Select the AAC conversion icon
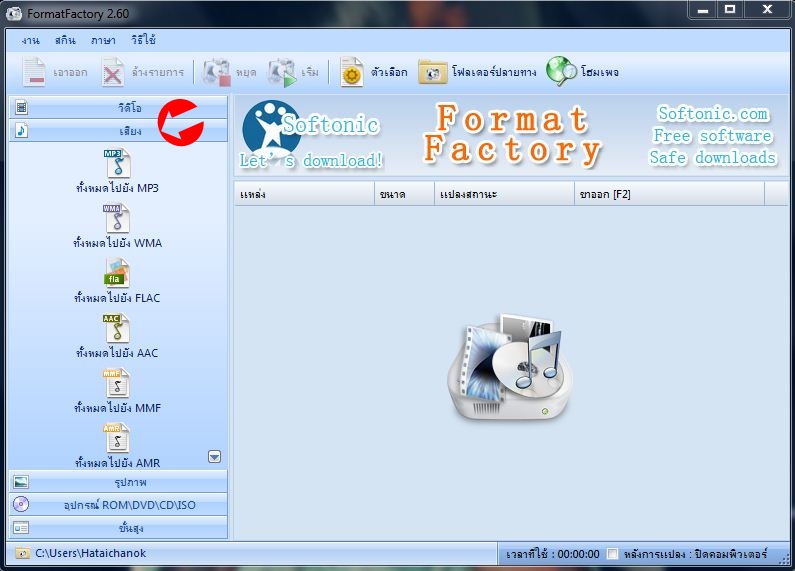Viewport: 795px width, 571px height. pos(117,328)
